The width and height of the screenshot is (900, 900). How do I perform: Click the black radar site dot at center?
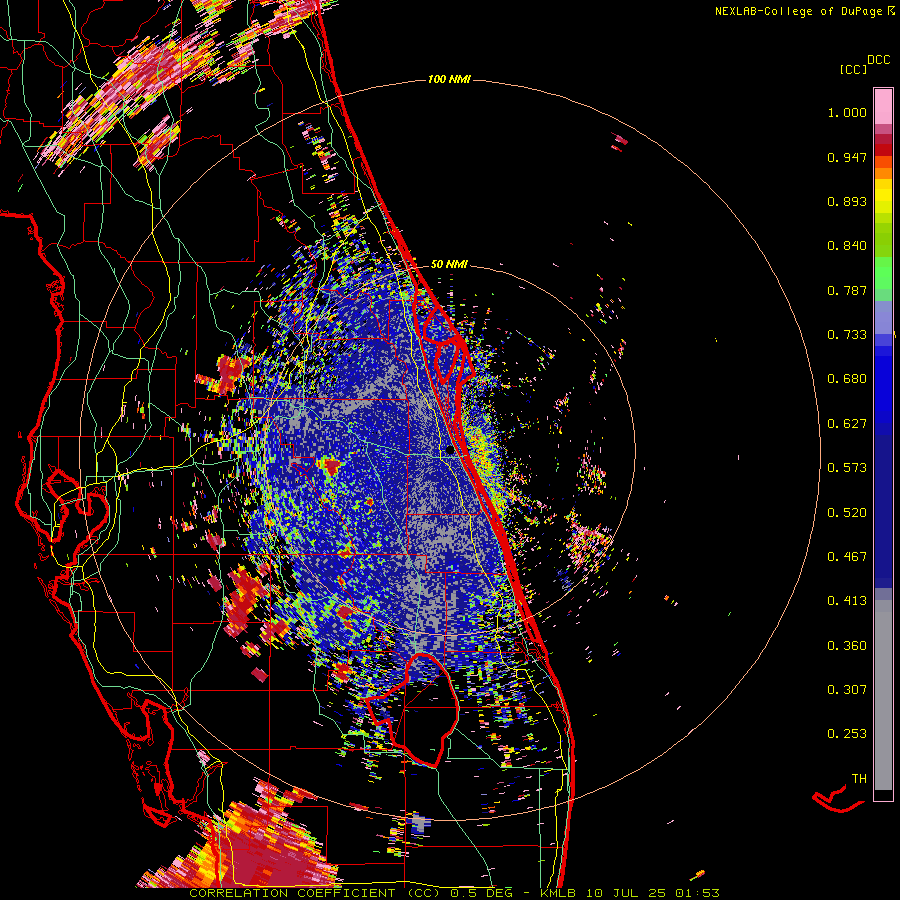[449, 451]
